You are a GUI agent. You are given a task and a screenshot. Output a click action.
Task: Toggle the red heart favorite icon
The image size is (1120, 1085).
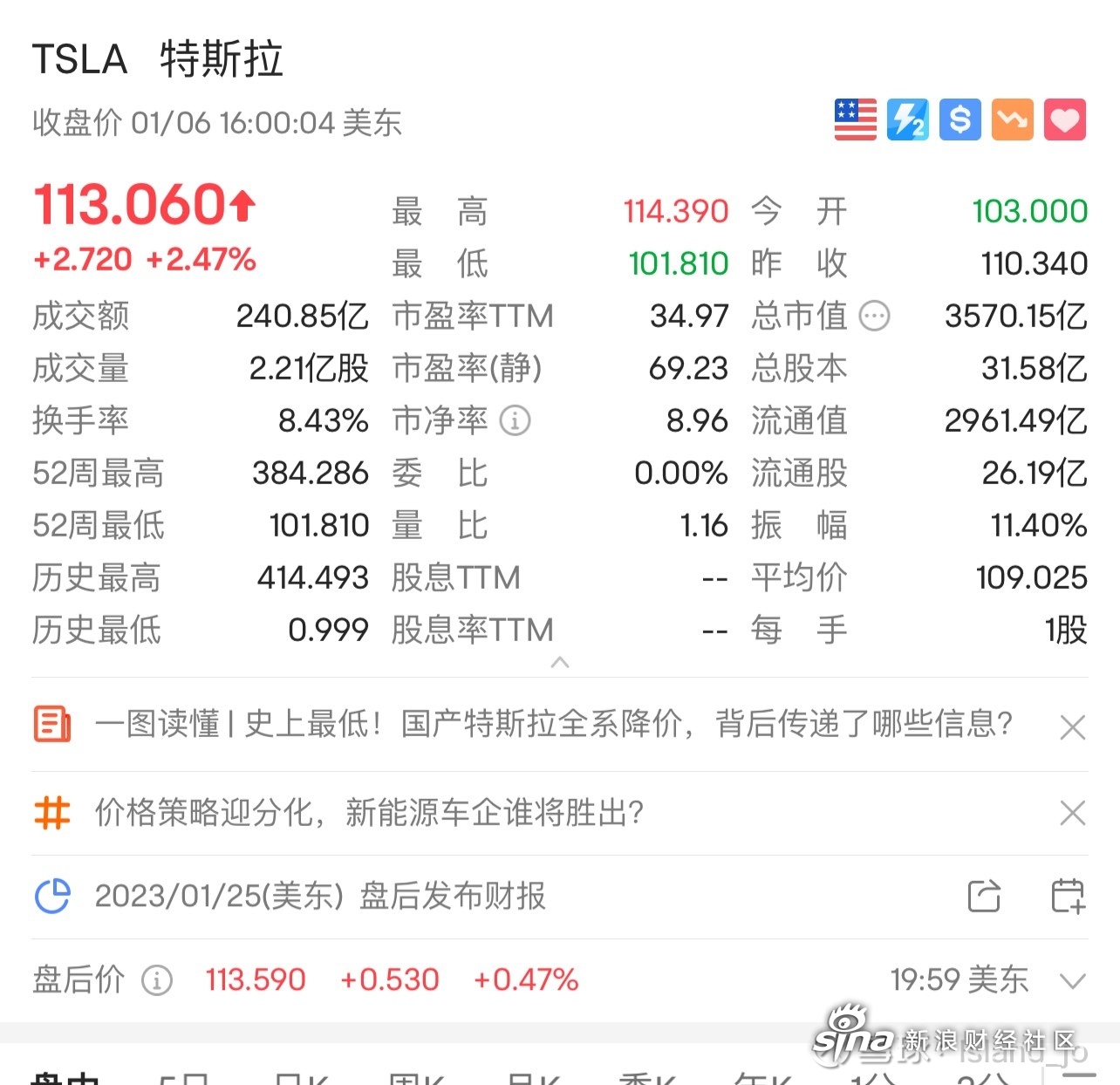(1064, 119)
